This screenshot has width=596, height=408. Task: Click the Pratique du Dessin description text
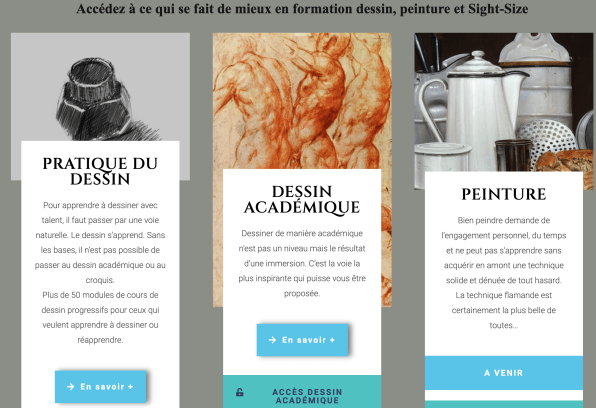[x=100, y=243]
